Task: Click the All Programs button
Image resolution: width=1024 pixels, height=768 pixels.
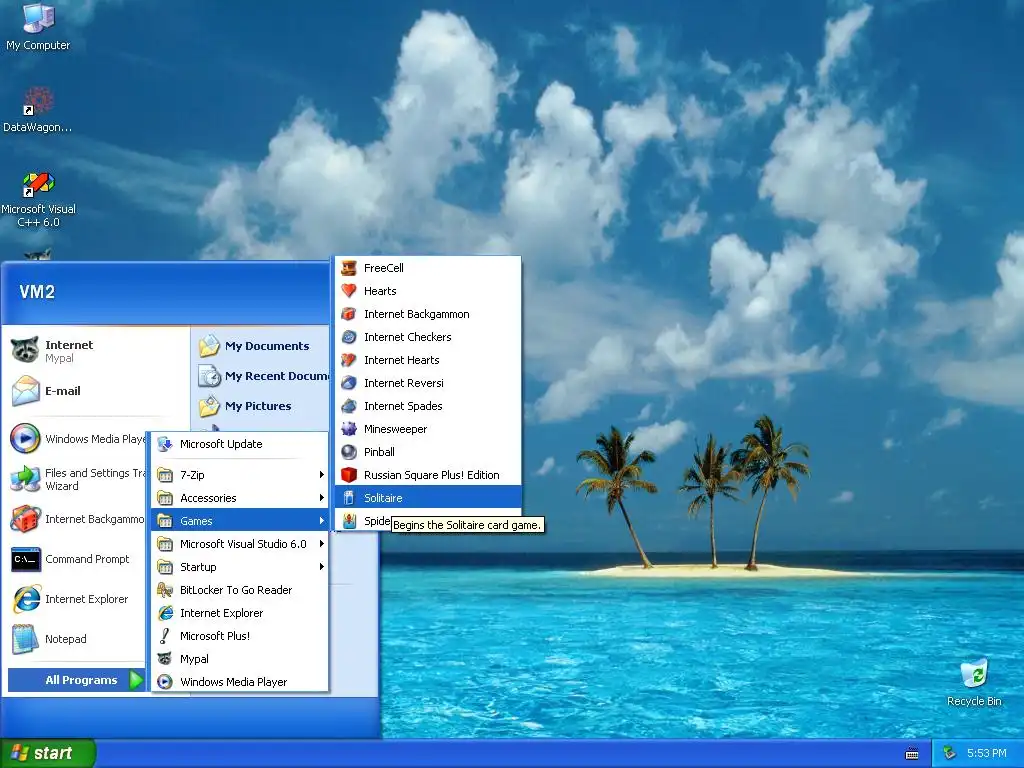Action: pyautogui.click(x=76, y=680)
